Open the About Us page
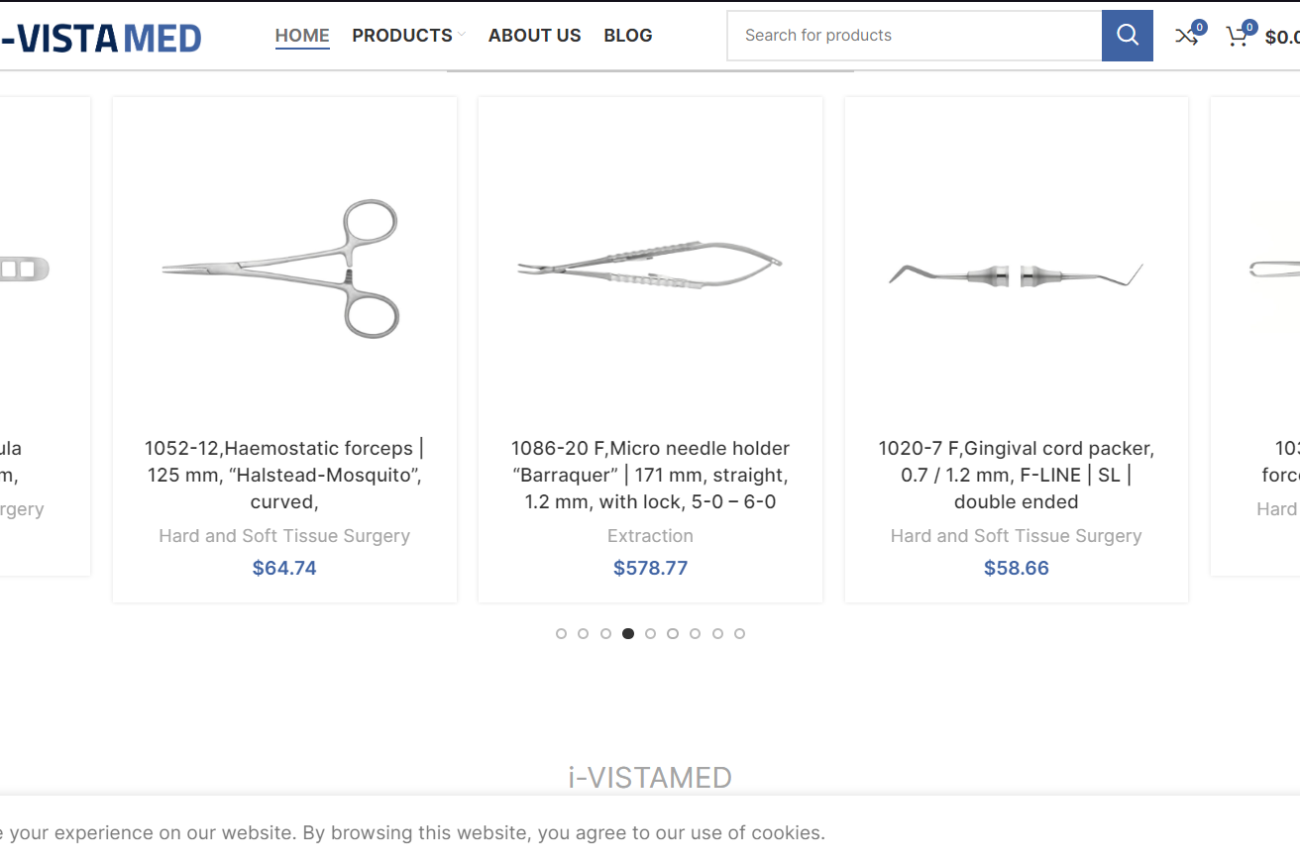The height and width of the screenshot is (867, 1300). tap(534, 36)
